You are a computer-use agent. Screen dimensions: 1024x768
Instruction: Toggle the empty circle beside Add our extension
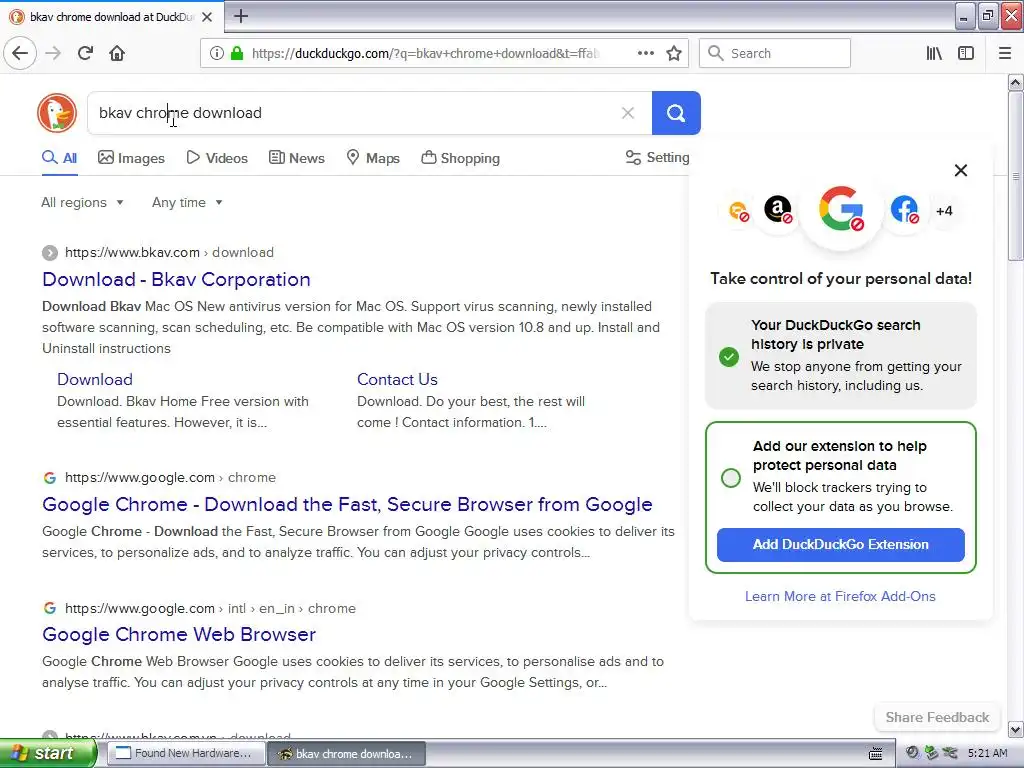(731, 477)
